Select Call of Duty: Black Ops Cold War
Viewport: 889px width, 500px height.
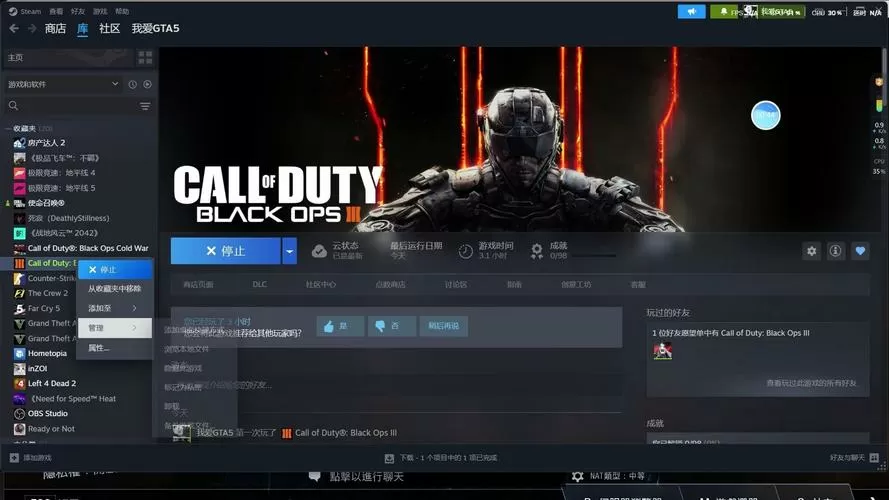88,248
